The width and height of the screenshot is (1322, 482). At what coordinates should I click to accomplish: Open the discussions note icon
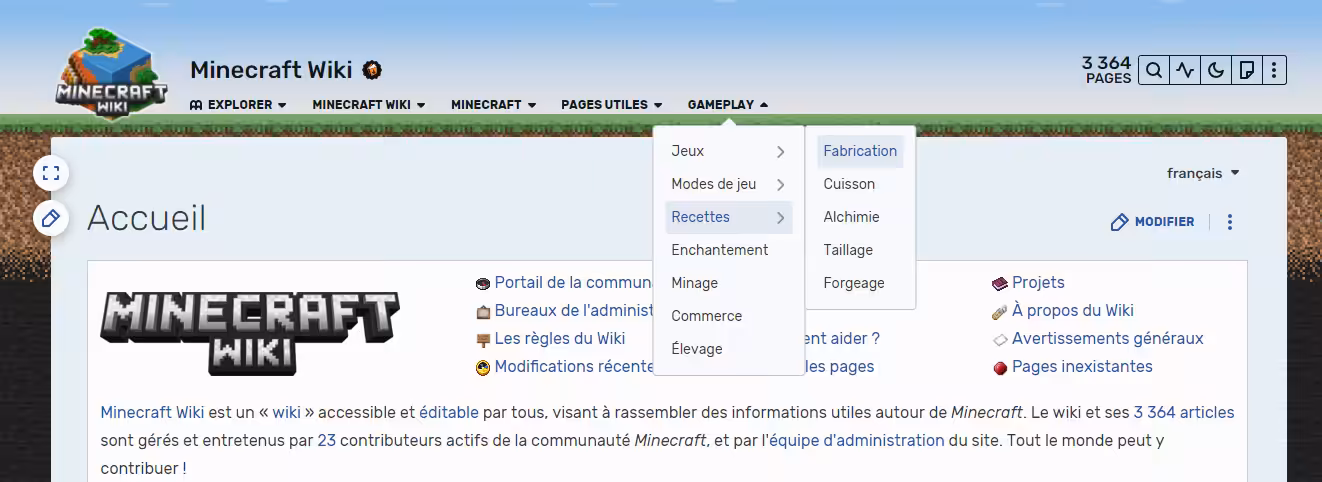point(1246,70)
